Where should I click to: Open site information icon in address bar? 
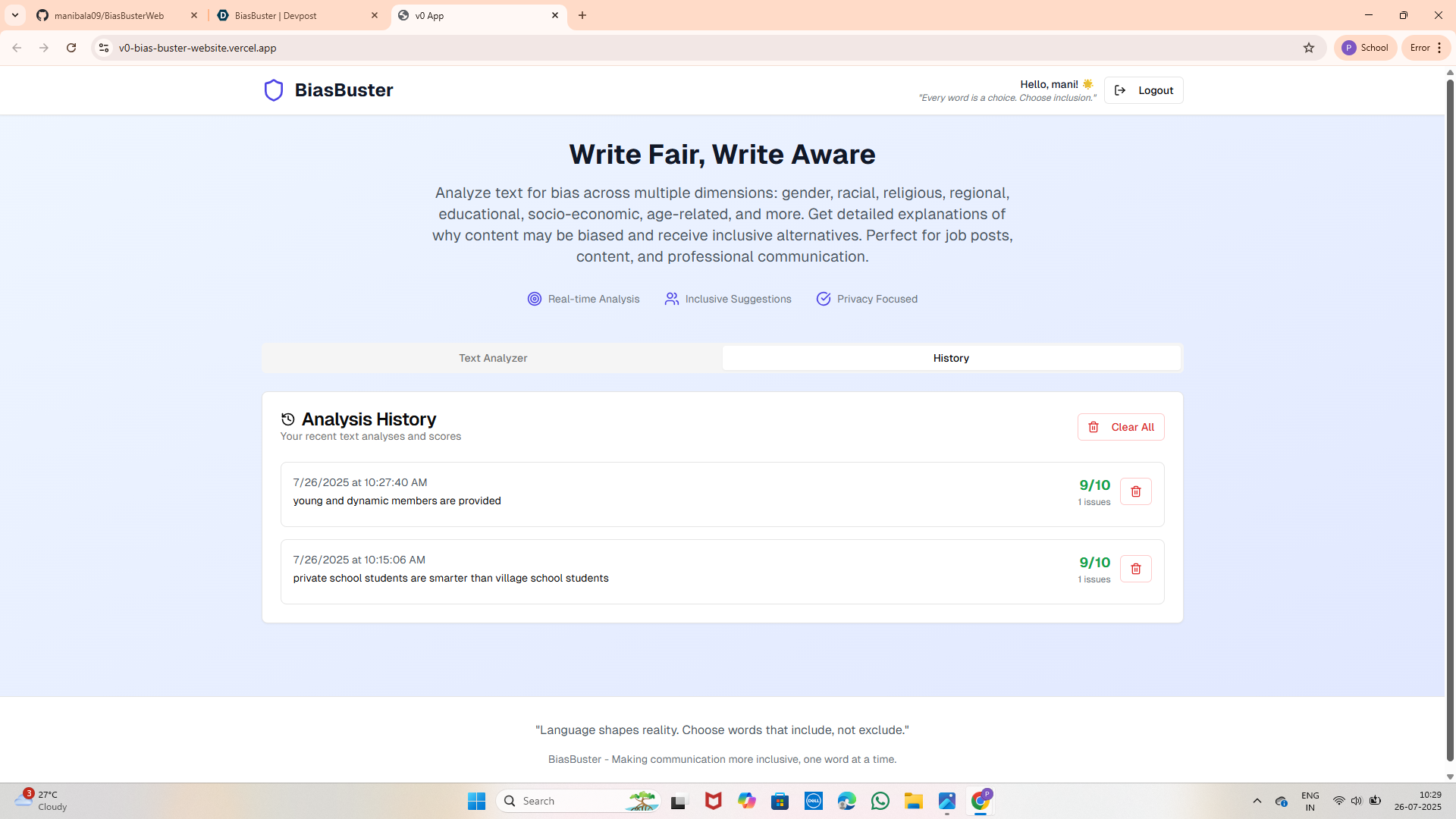tap(104, 48)
